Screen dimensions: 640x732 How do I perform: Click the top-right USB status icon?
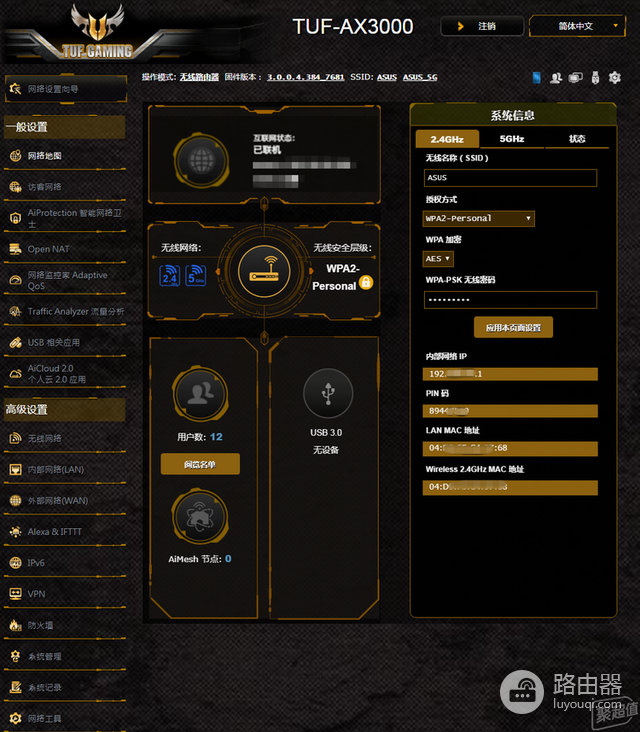tap(595, 77)
